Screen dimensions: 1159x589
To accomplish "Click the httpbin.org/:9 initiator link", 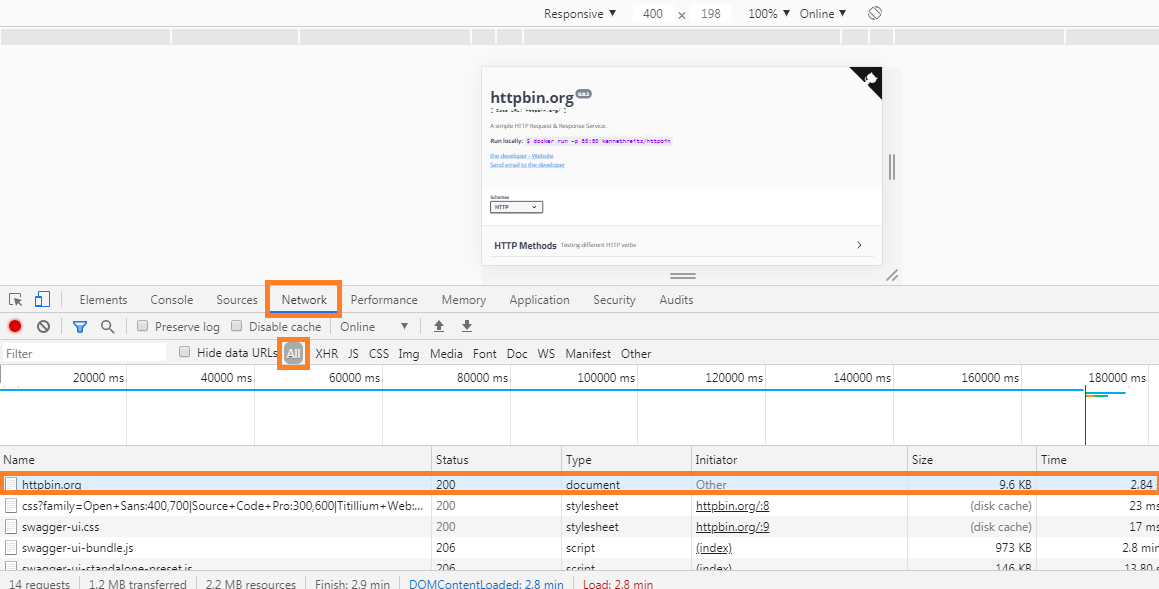I will point(733,527).
